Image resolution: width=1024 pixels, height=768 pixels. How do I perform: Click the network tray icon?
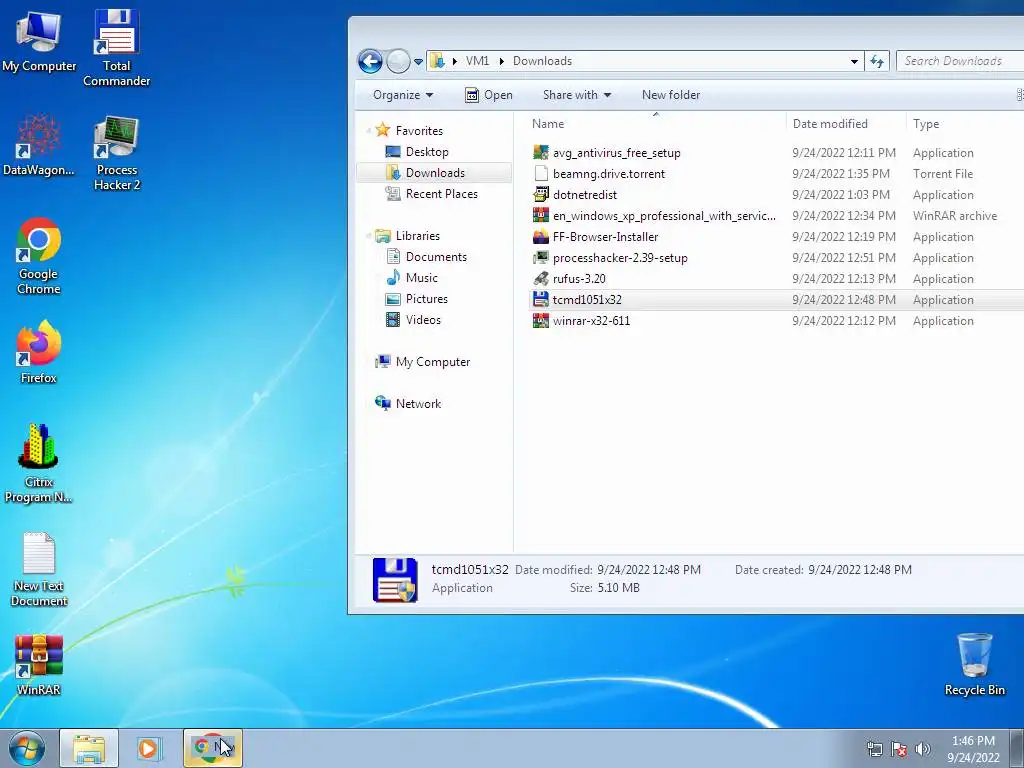coord(874,749)
